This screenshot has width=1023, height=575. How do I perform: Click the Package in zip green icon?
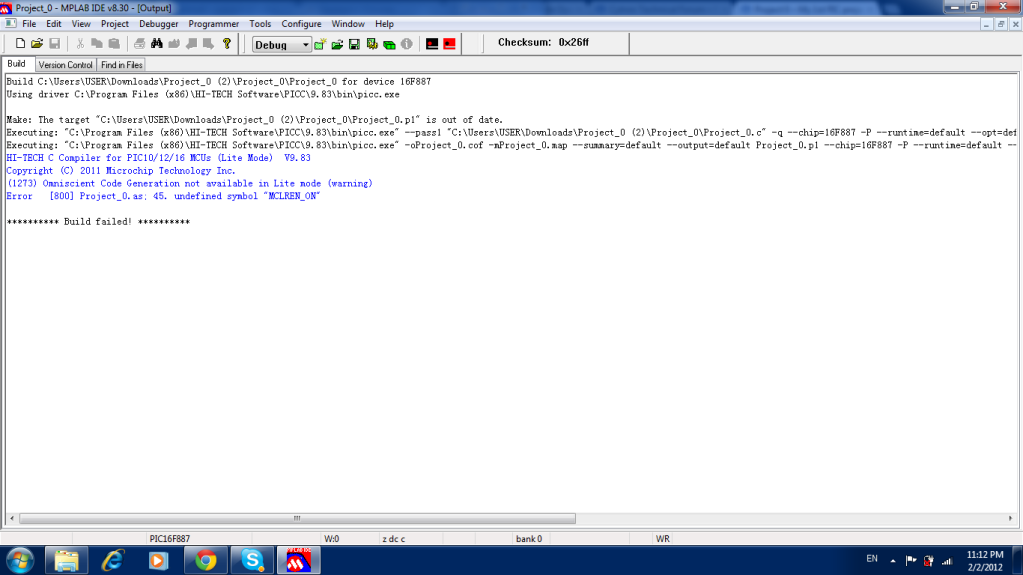click(x=389, y=44)
